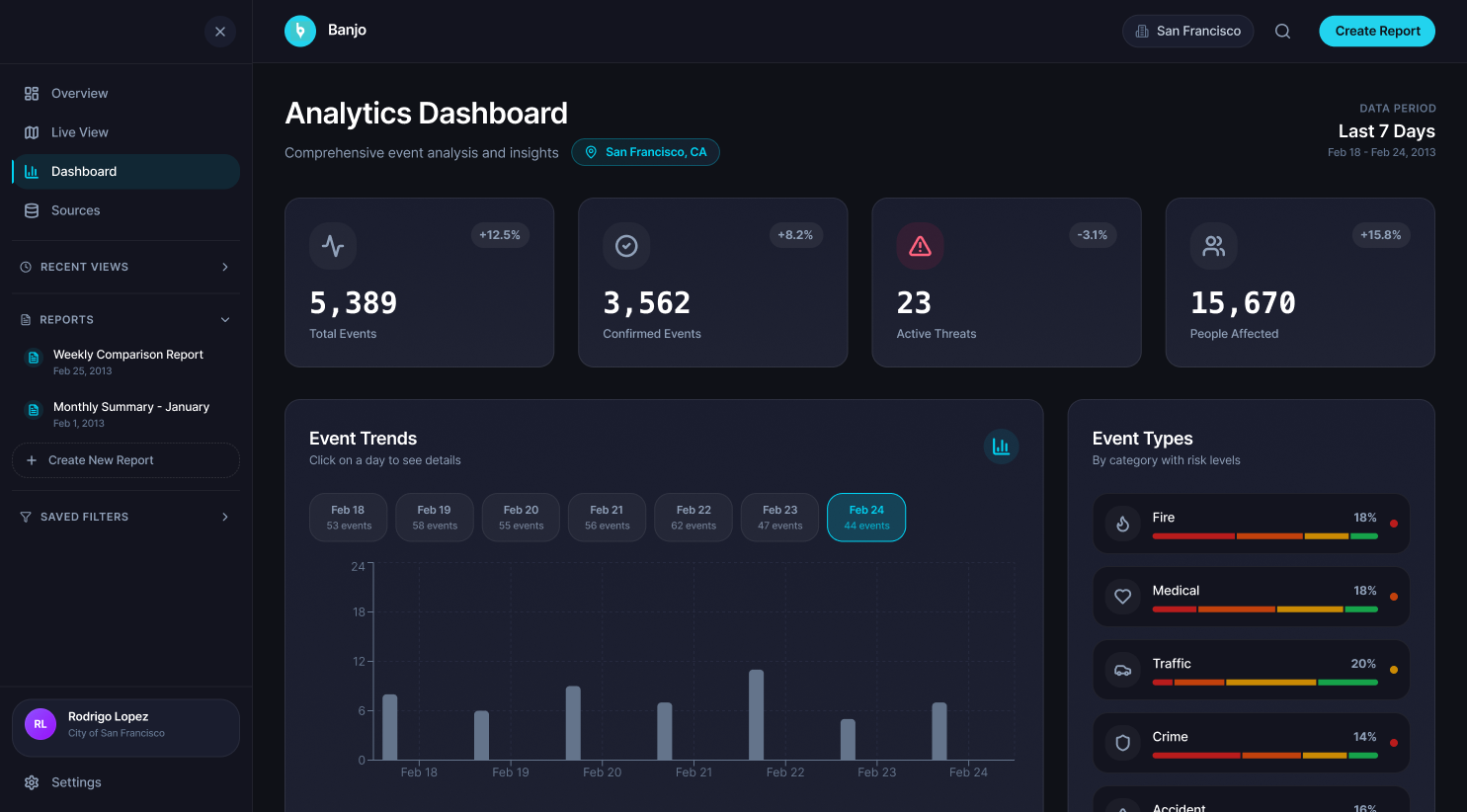The image size is (1467, 812).
Task: Open the San Francisco location selector
Action: (1187, 31)
